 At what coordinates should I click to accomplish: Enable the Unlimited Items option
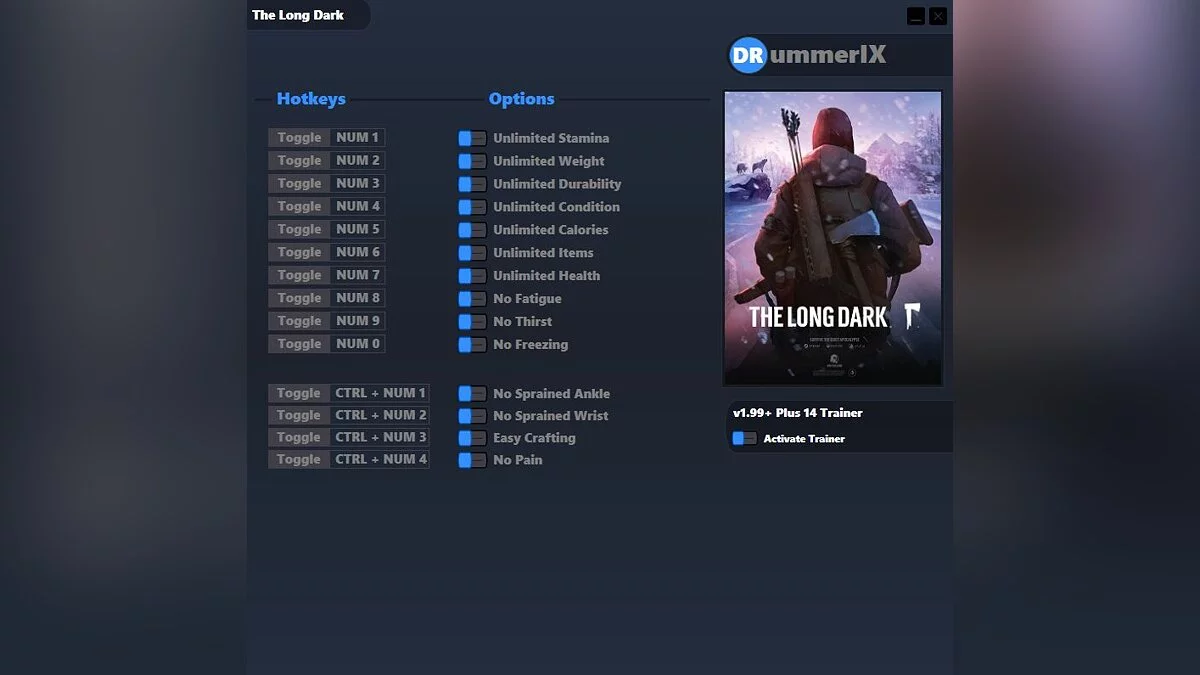click(470, 252)
